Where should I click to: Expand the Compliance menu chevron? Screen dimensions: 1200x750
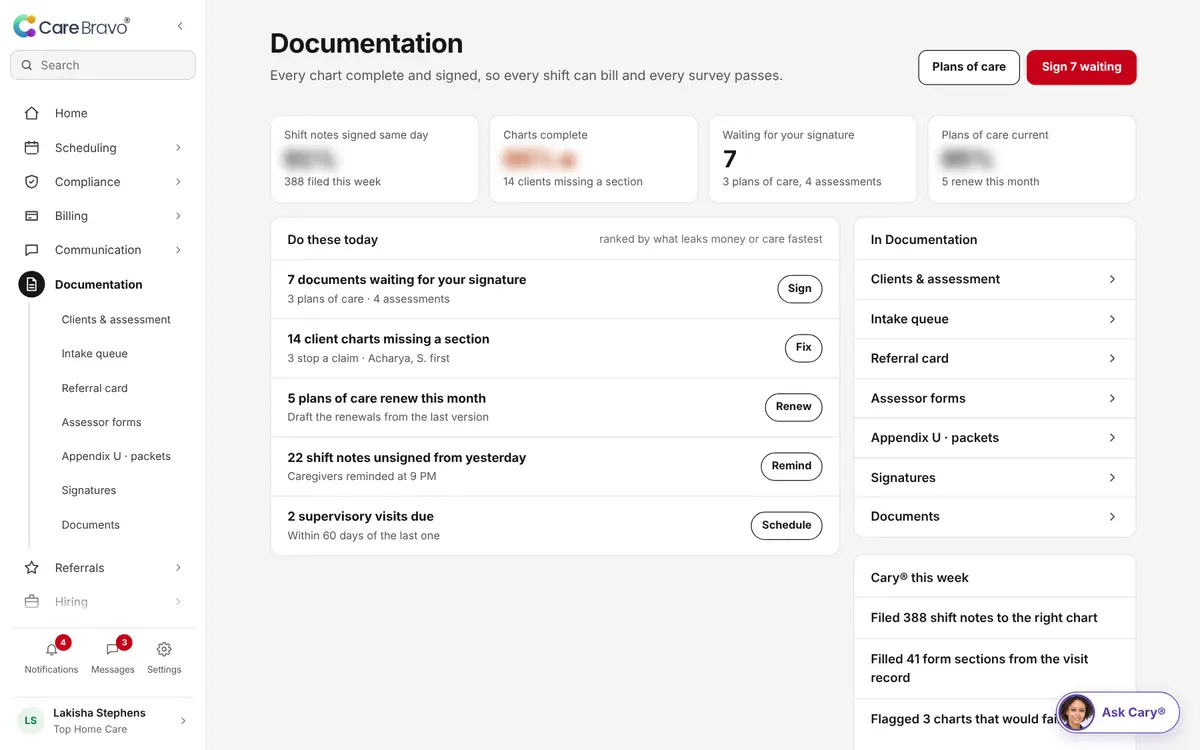tap(178, 181)
